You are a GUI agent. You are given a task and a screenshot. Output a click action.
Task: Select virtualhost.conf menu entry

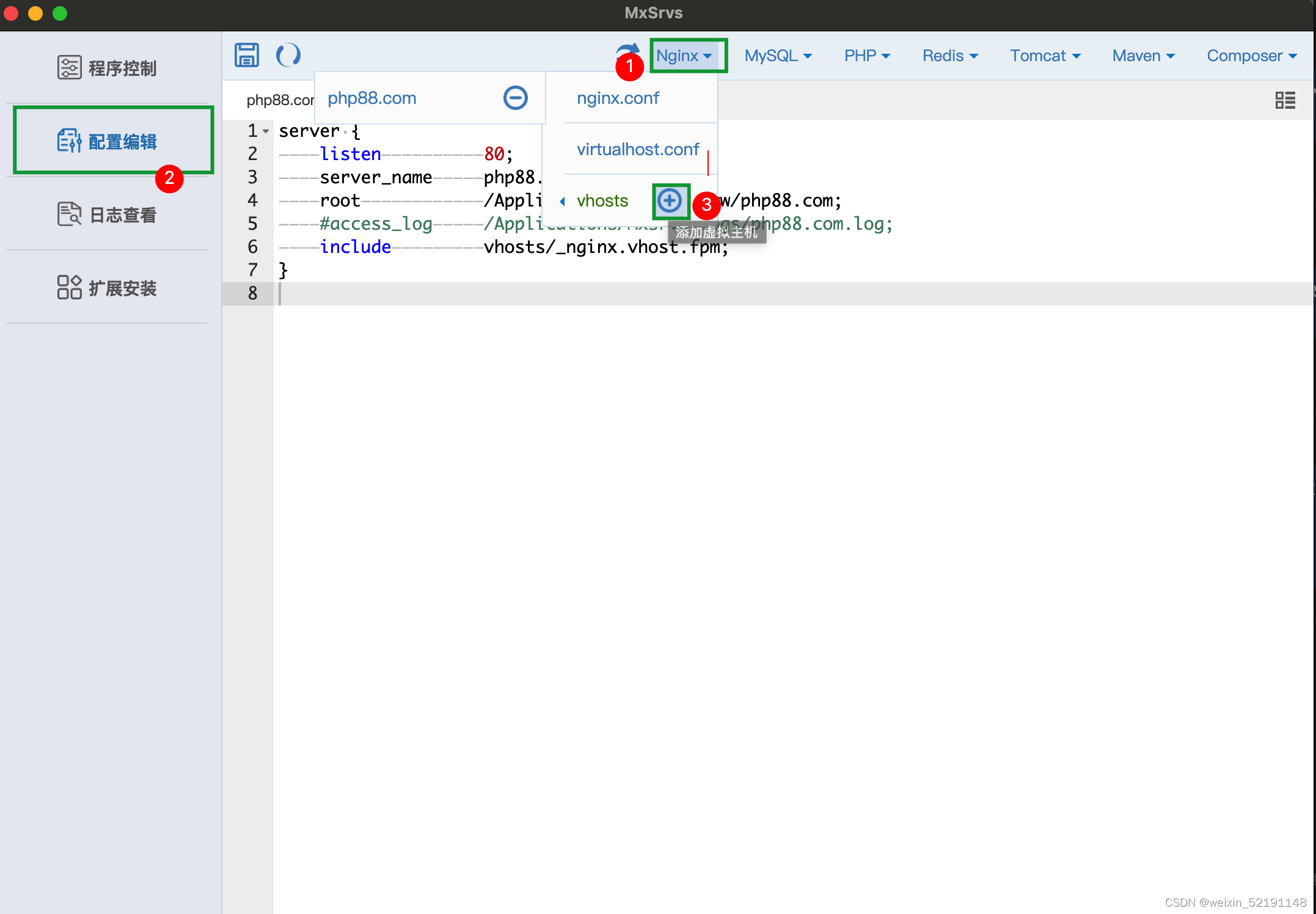pos(638,149)
